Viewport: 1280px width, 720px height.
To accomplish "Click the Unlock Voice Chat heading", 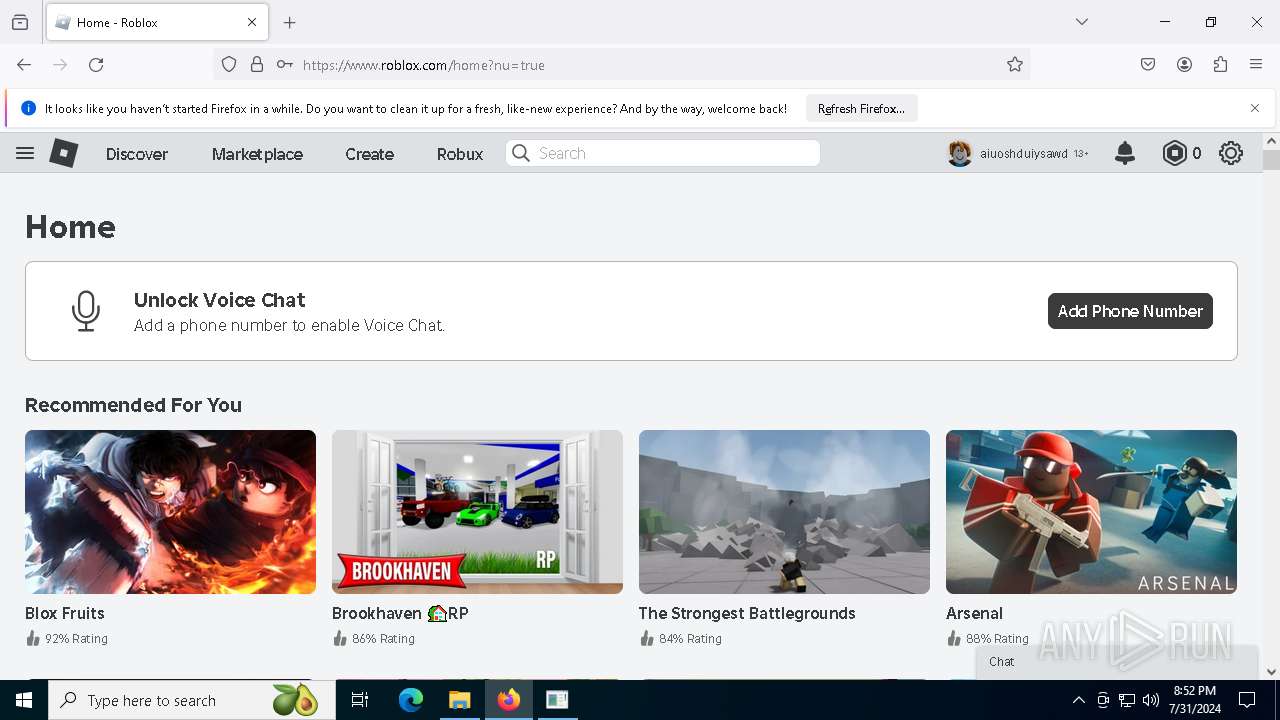I will pyautogui.click(x=219, y=300).
